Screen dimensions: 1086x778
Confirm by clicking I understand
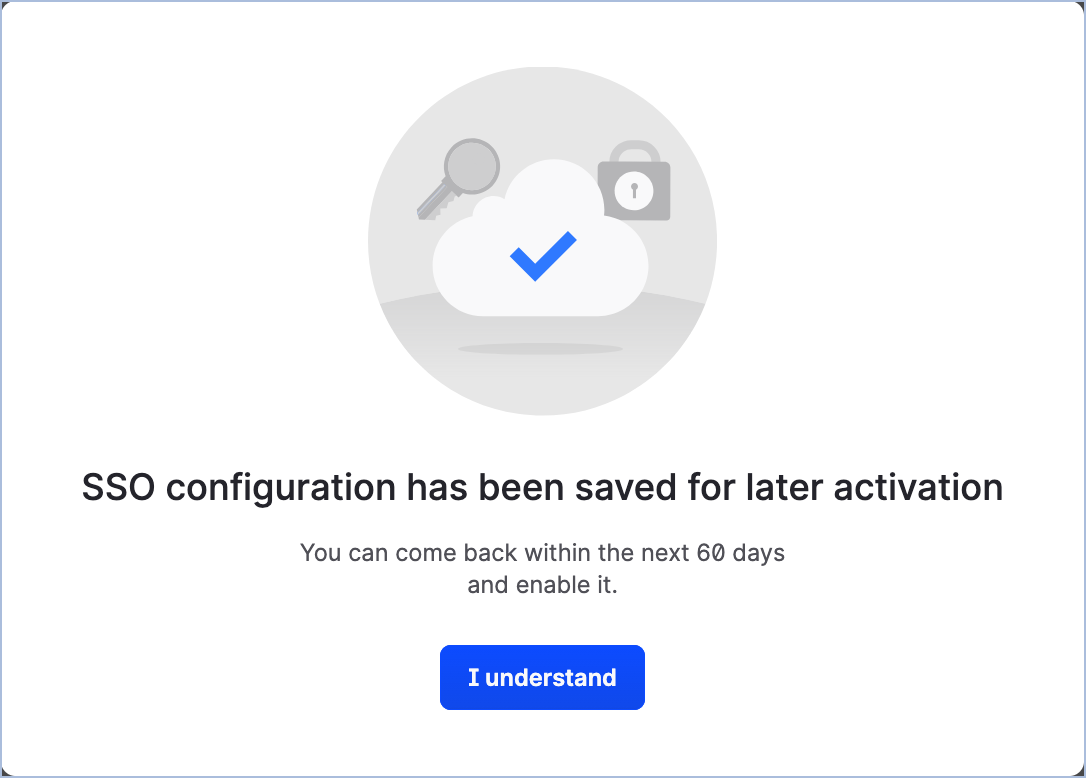pos(542,677)
